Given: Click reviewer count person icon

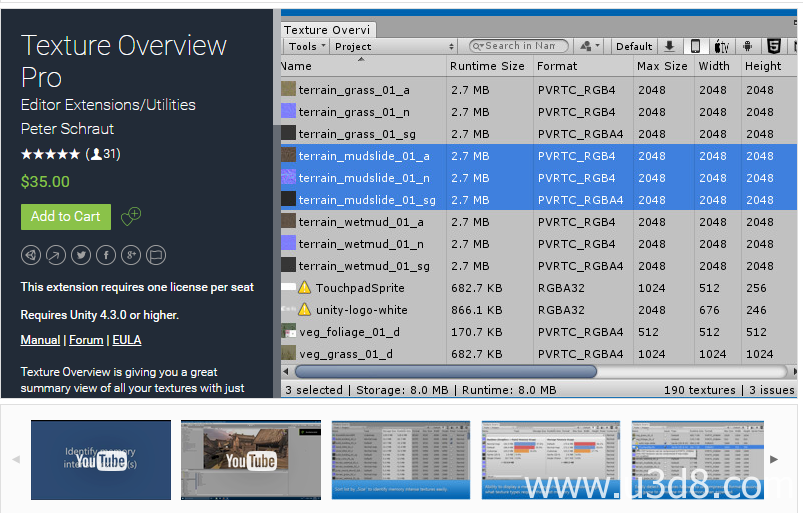Looking at the screenshot, I should [x=96, y=154].
